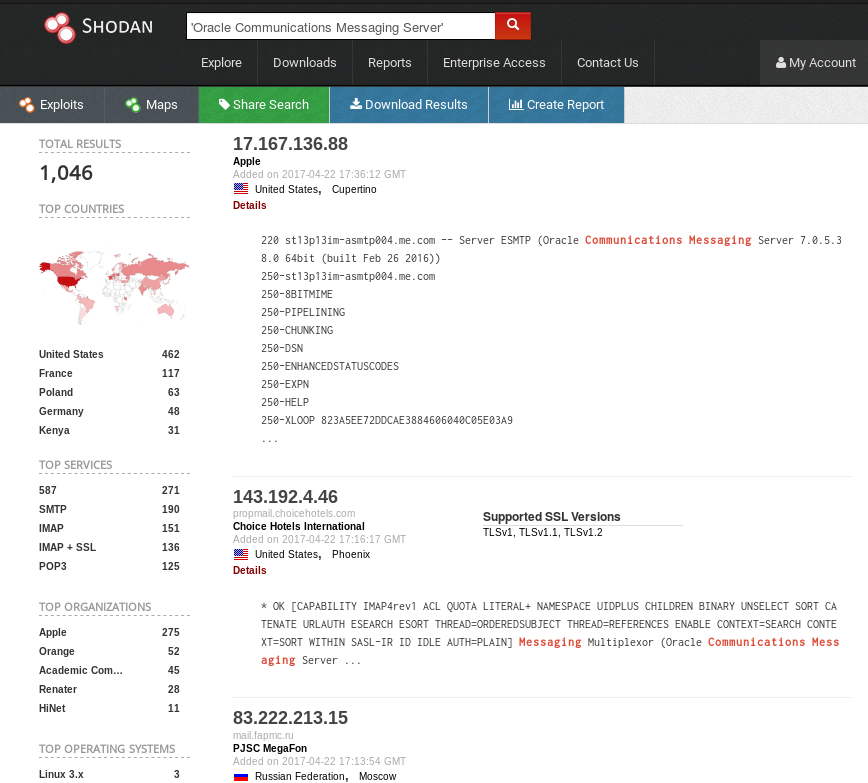
Task: Open host 143.192.4.46
Action: pos(285,497)
